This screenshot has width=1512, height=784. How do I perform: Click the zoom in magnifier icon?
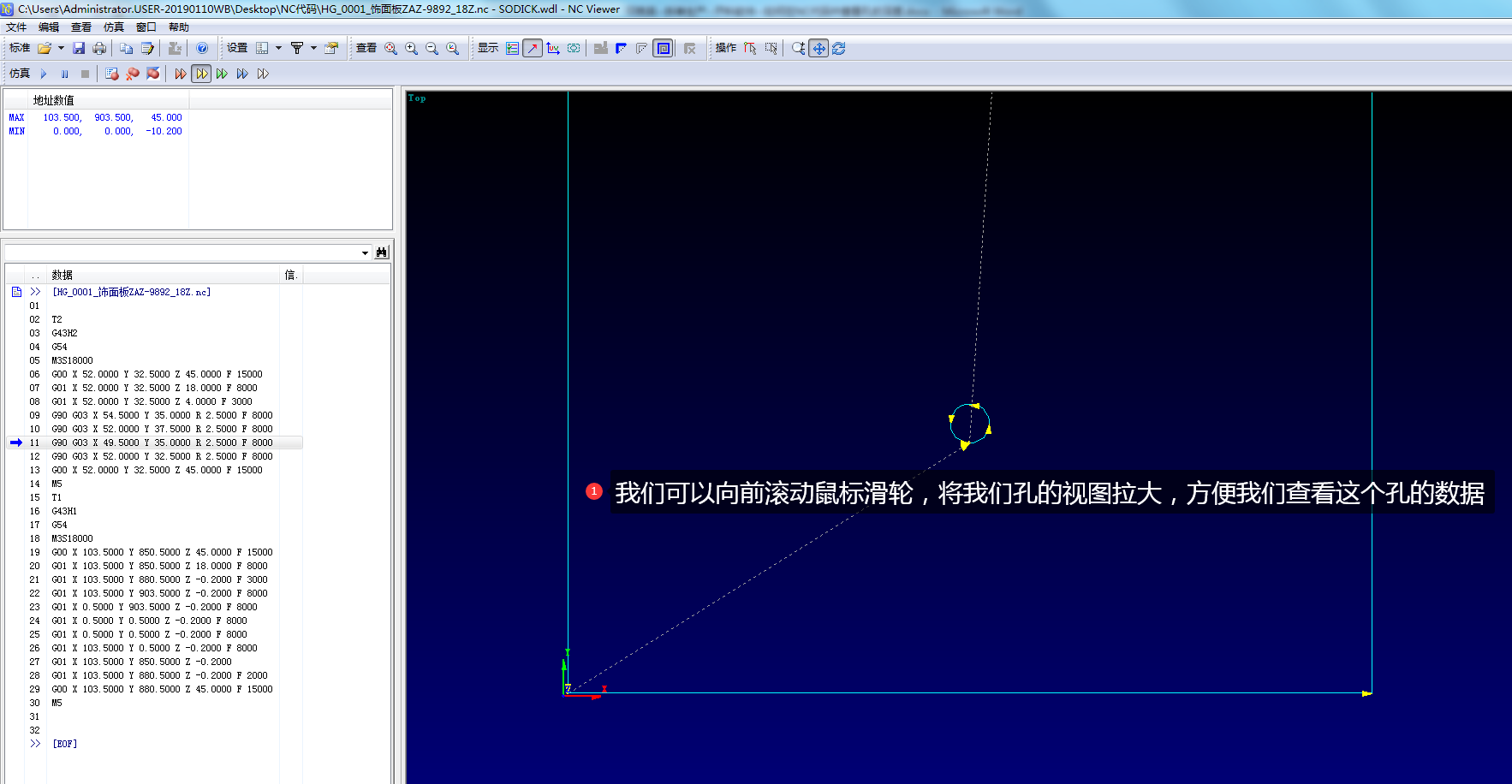coord(412,49)
